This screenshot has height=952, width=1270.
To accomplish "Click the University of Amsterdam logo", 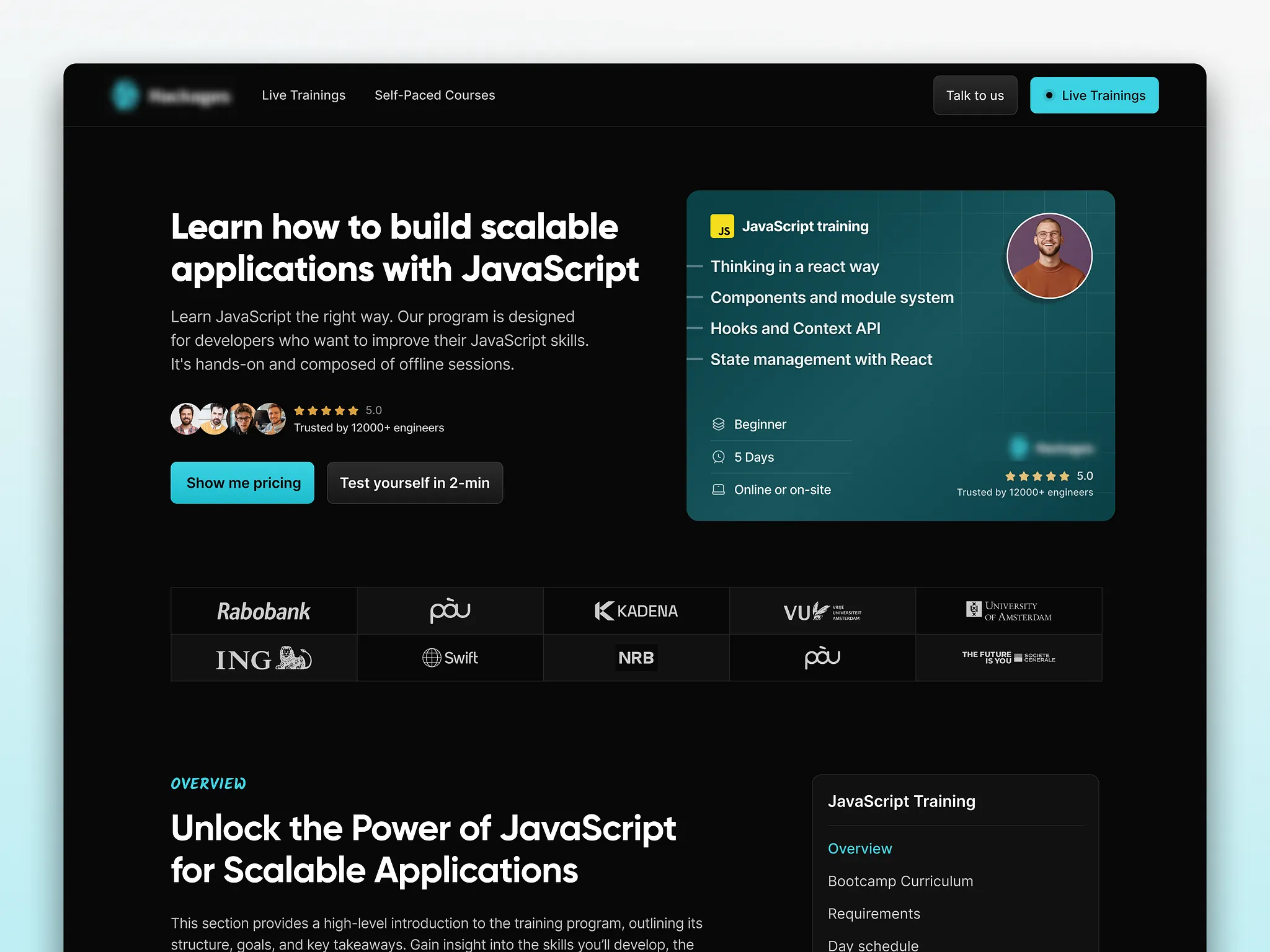I will (x=1008, y=611).
